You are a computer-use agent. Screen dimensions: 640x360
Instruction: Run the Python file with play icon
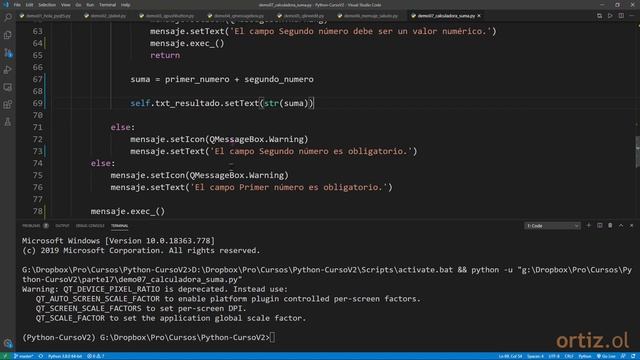(x=610, y=16)
